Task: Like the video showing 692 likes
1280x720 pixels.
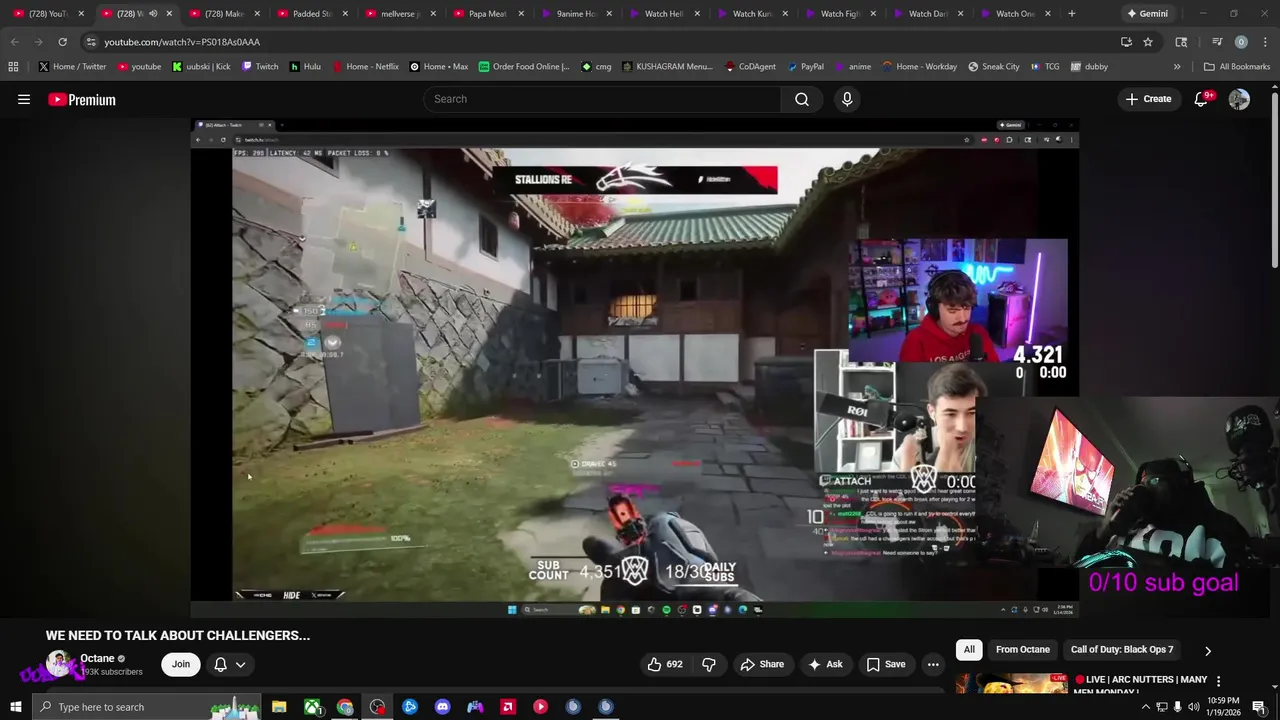Action: pos(665,664)
